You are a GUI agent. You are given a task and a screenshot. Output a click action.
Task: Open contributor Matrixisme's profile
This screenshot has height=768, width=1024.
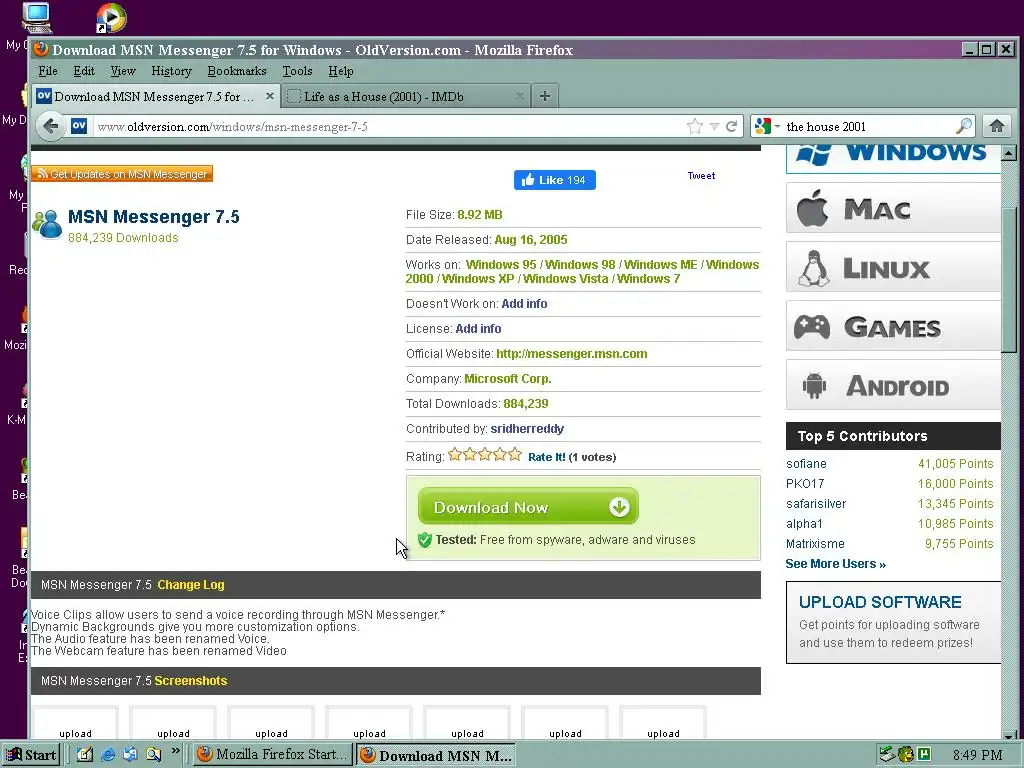coord(815,544)
